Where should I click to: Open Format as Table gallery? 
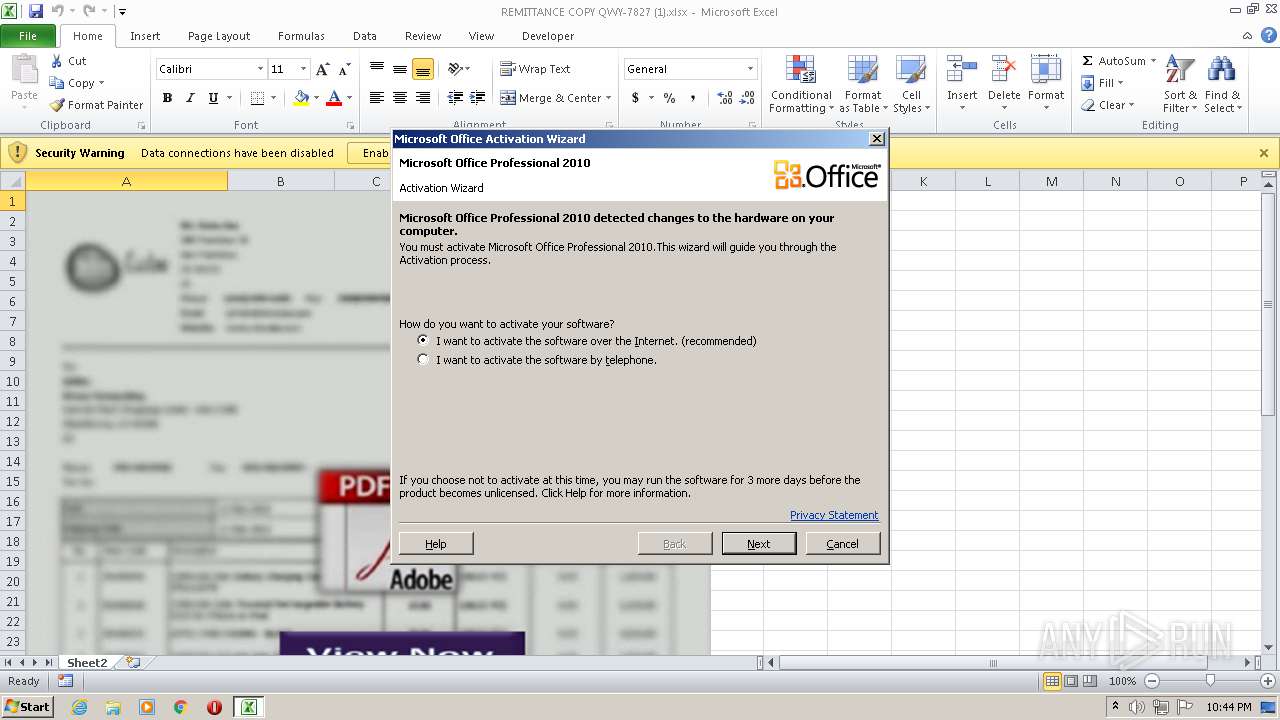[x=862, y=85]
